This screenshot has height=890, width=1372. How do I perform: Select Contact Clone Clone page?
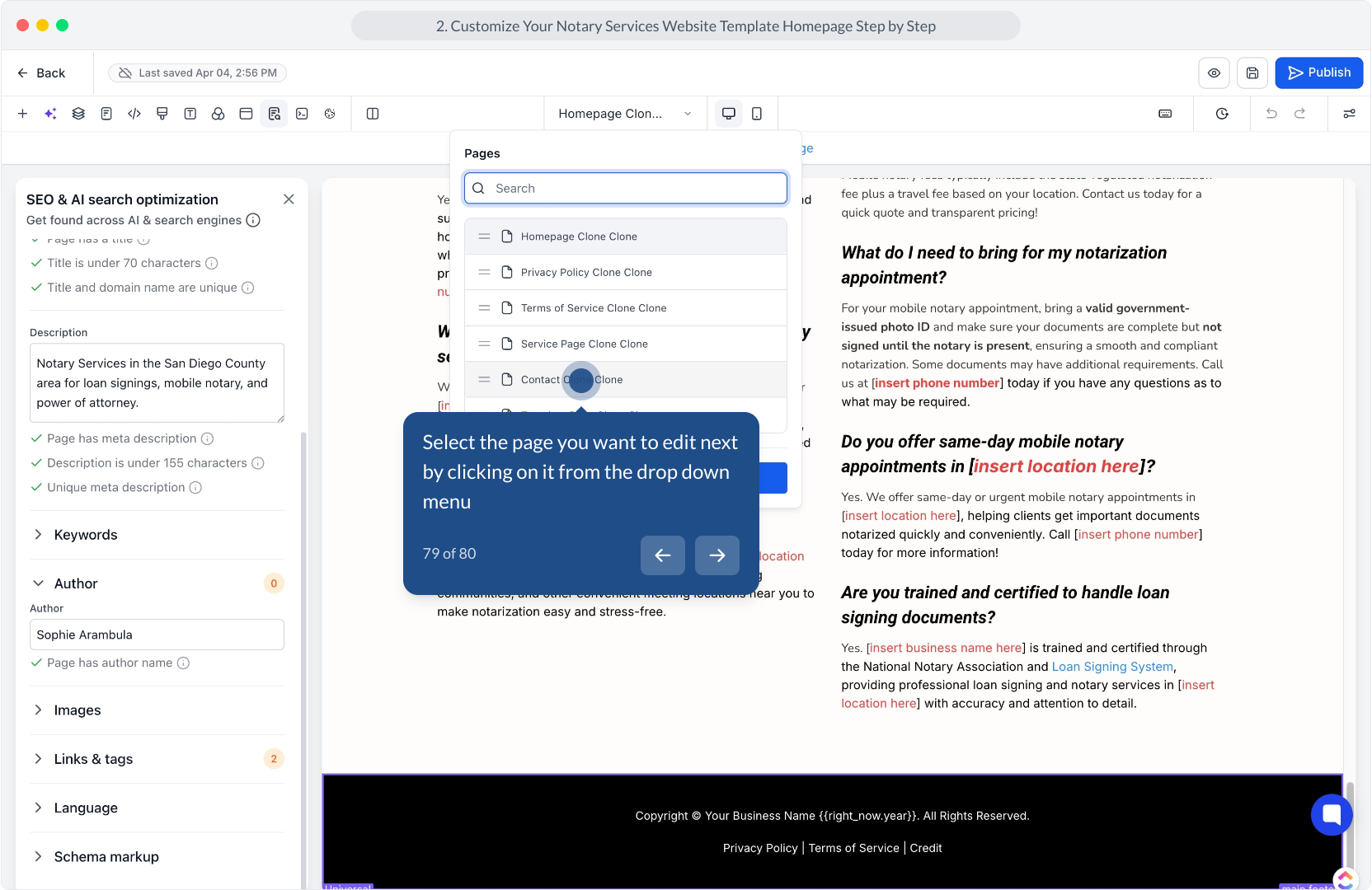[x=626, y=380]
